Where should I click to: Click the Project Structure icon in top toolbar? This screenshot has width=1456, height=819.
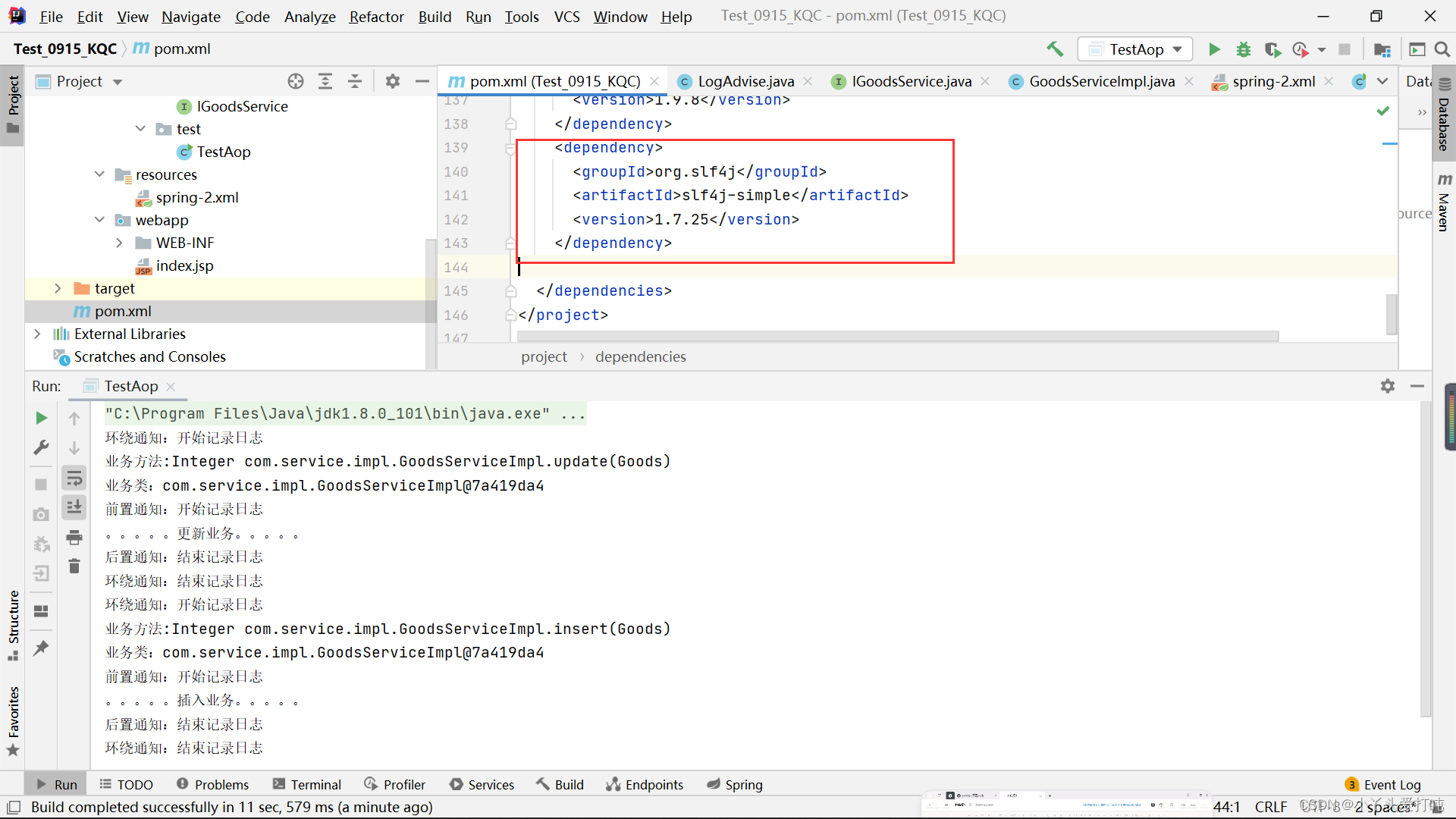(x=1382, y=49)
